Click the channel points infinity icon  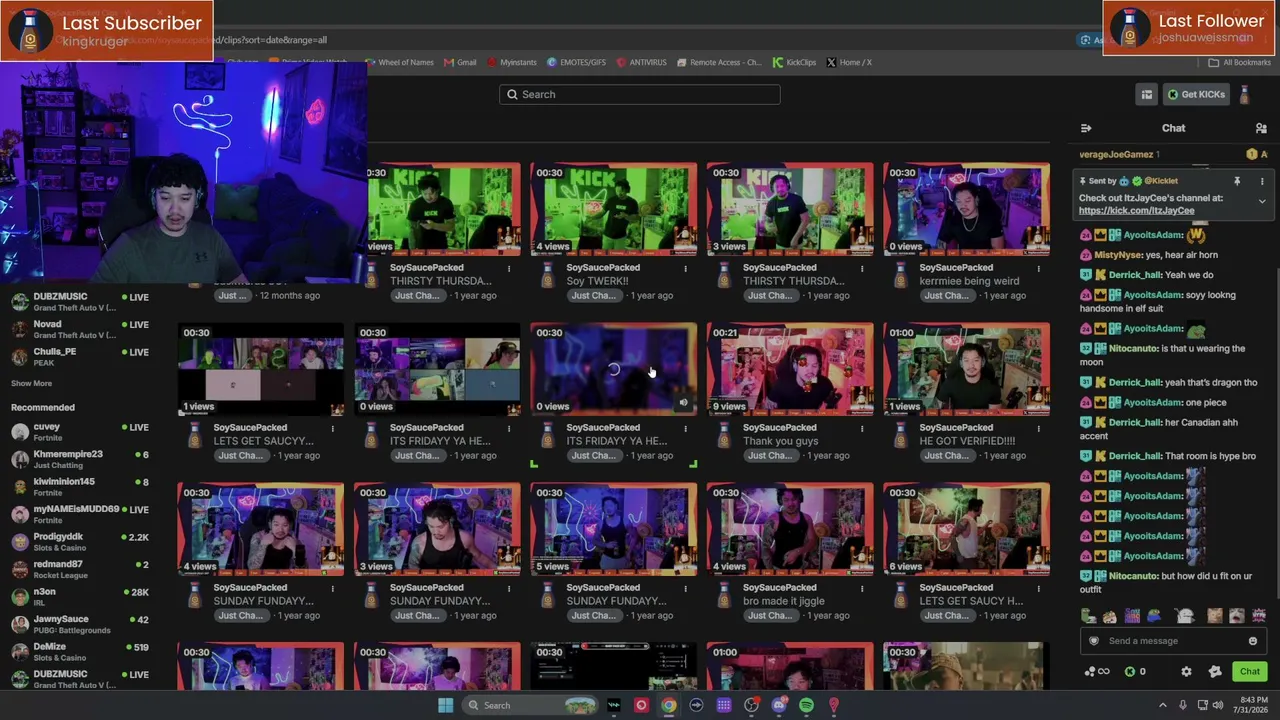1097,672
